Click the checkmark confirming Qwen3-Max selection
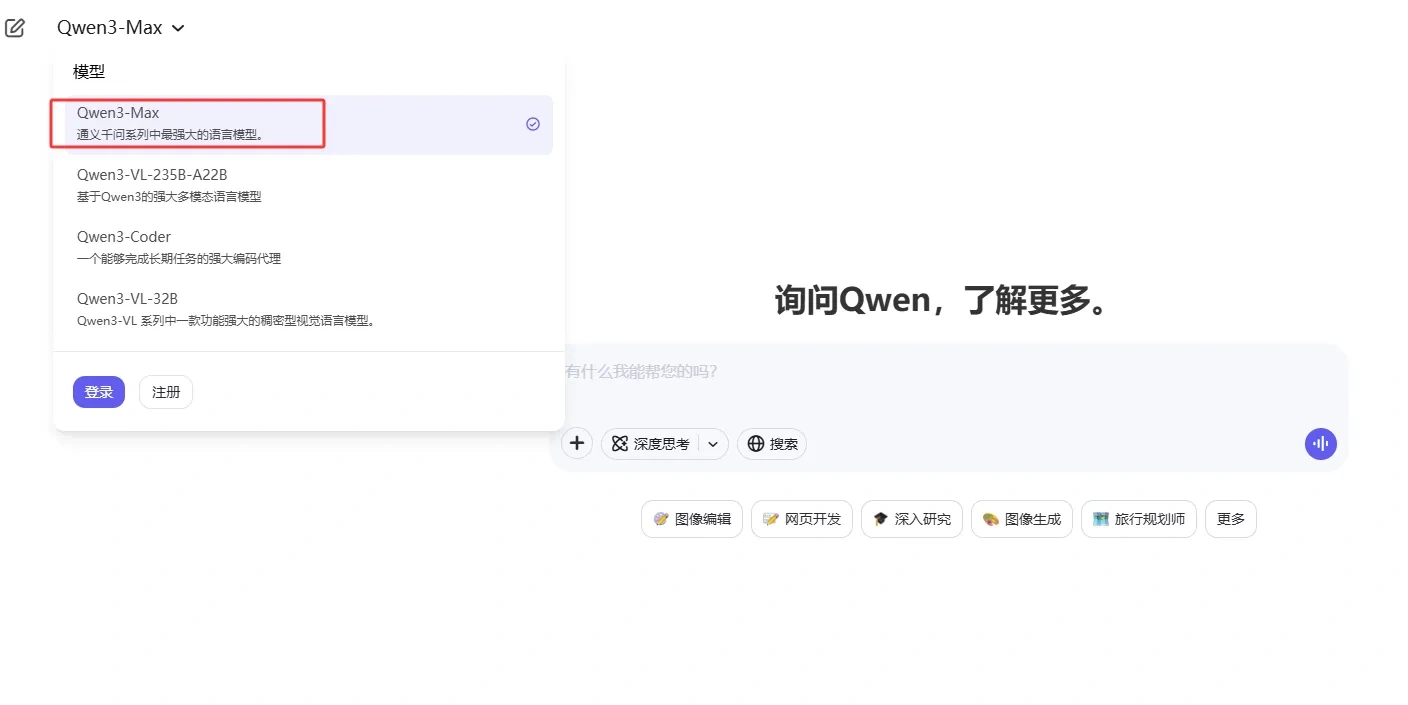 pos(531,124)
